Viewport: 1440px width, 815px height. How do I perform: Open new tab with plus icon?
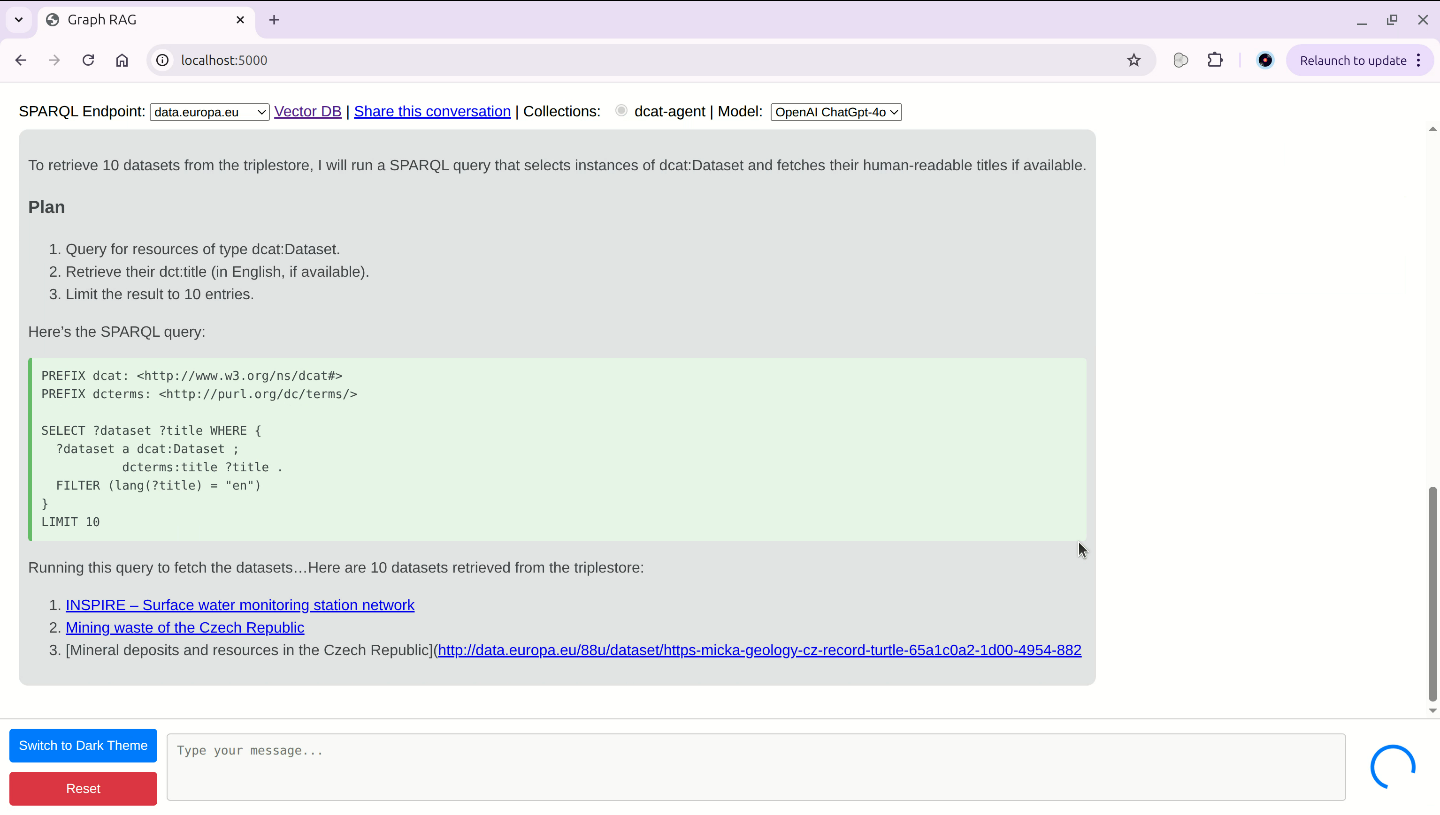(x=274, y=20)
